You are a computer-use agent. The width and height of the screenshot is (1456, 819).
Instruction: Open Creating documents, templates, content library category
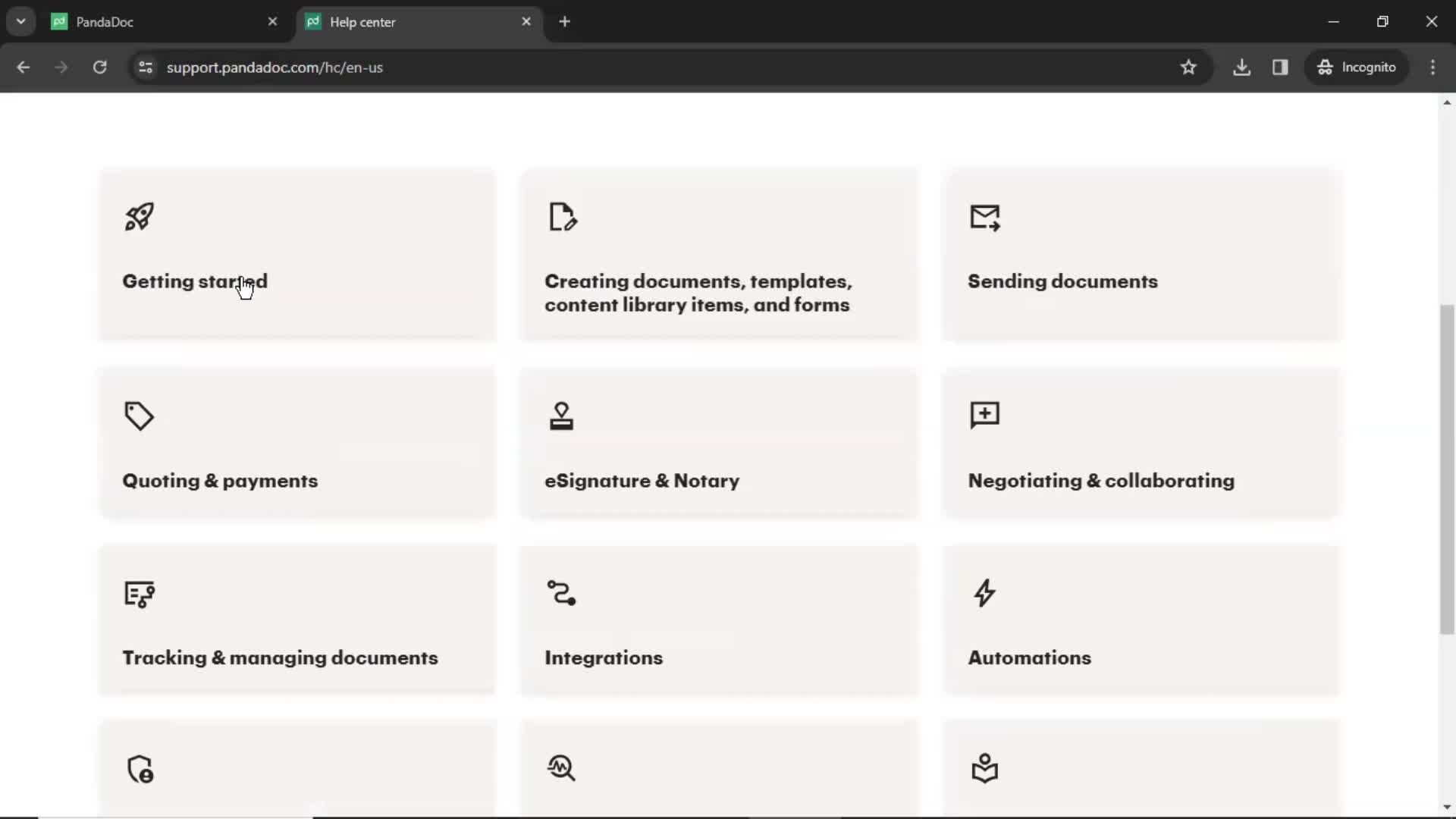click(720, 256)
